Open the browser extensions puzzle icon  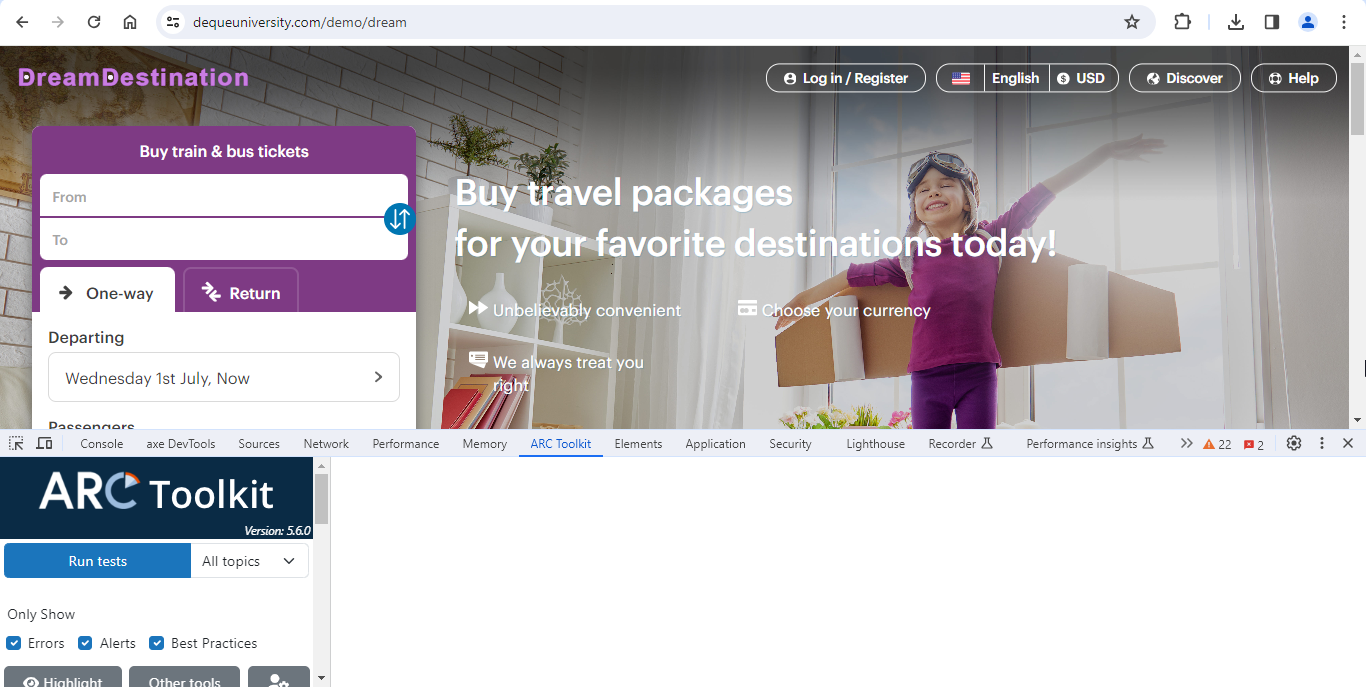pyautogui.click(x=1182, y=22)
